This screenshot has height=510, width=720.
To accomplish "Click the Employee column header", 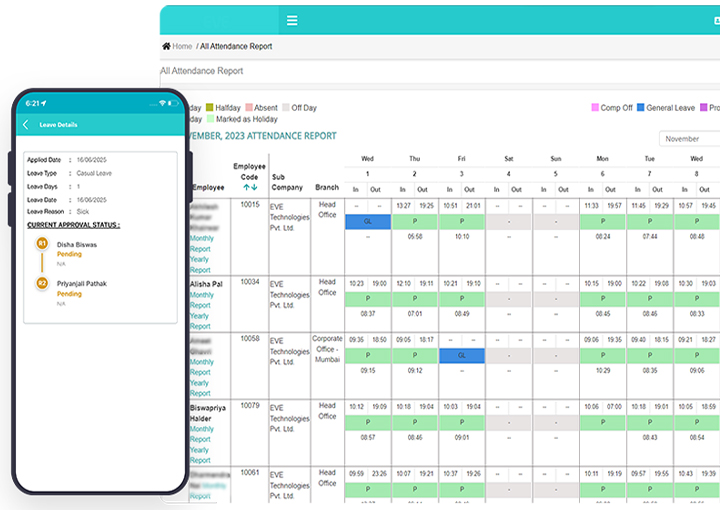I will pos(208,187).
